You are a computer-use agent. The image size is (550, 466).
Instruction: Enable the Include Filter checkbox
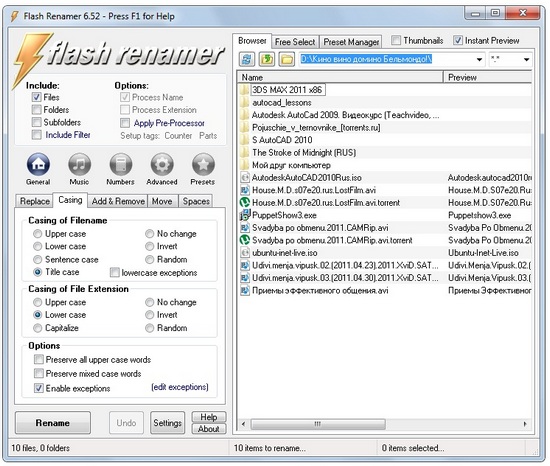(x=36, y=135)
